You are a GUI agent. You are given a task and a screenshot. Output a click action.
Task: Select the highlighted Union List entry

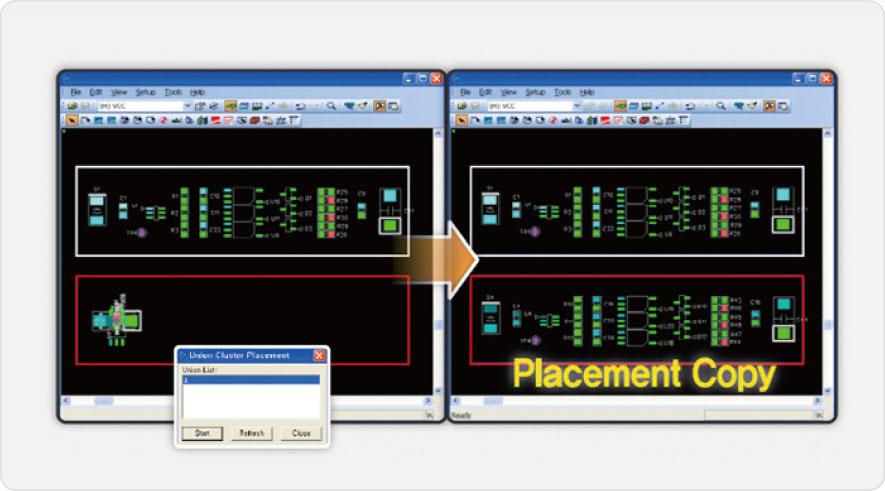coord(250,380)
